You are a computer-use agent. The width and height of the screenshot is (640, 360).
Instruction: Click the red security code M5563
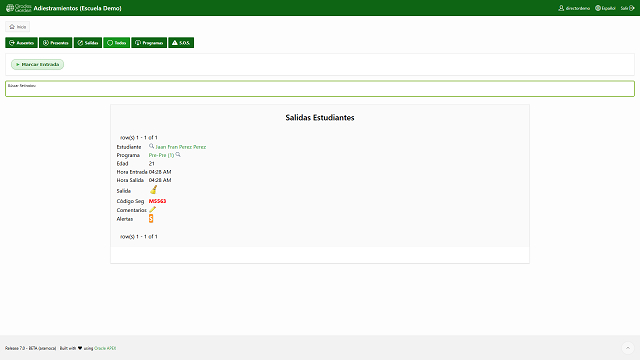point(158,201)
